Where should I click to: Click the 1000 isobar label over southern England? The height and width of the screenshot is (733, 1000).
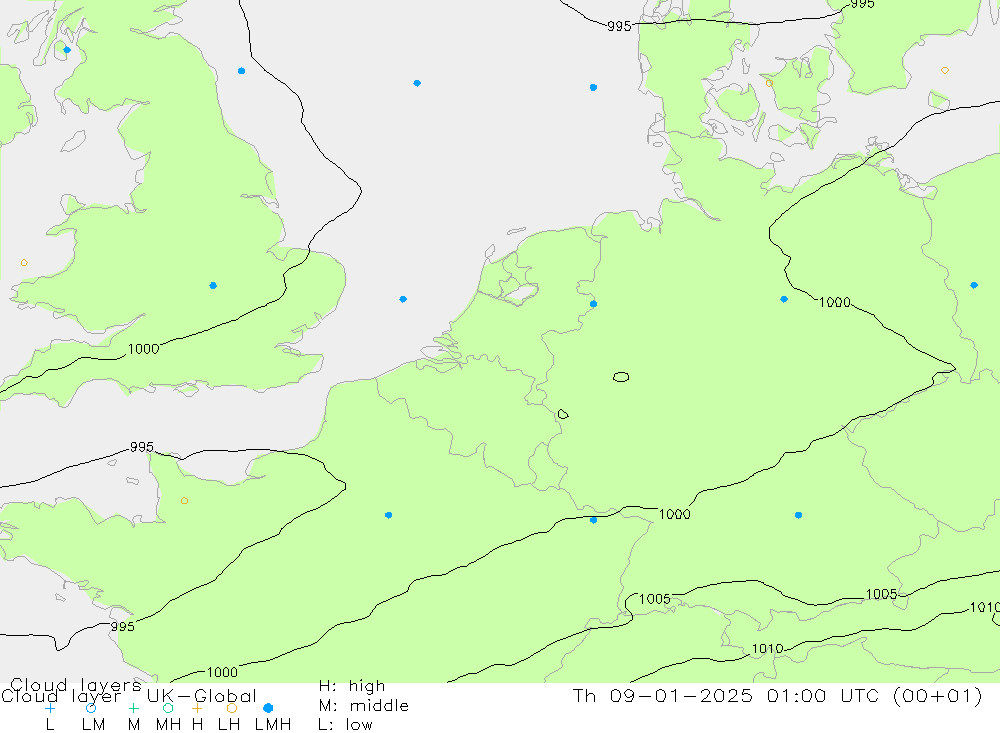pyautogui.click(x=143, y=349)
